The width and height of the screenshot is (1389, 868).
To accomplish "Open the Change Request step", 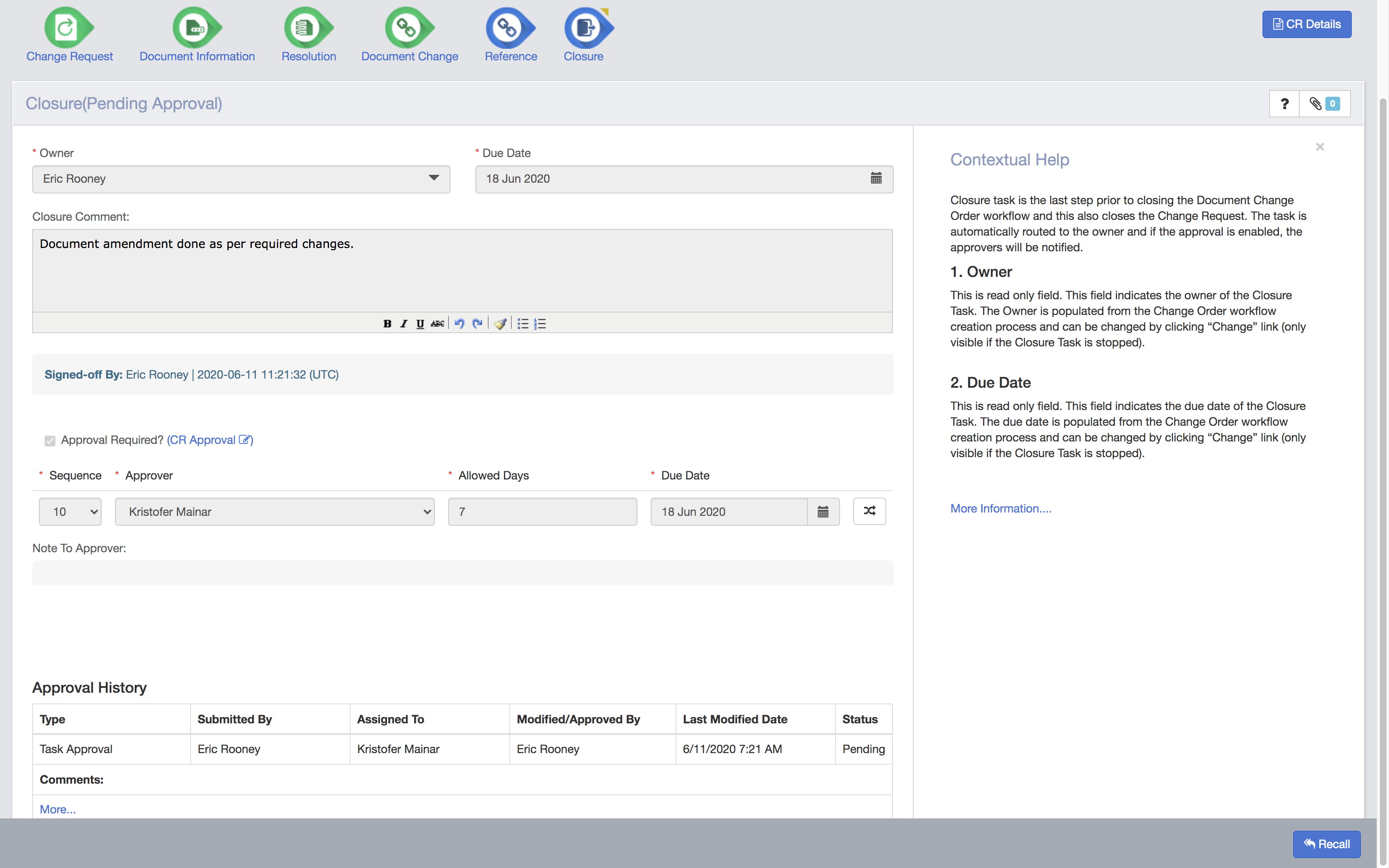I will (69, 34).
